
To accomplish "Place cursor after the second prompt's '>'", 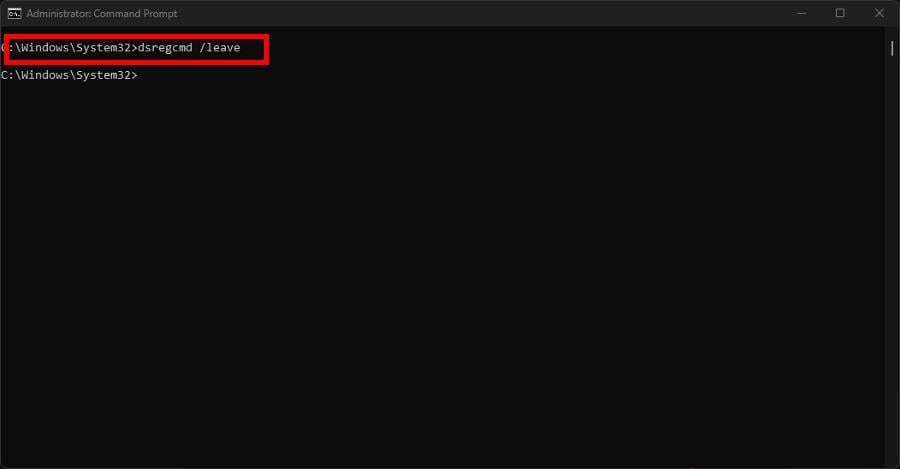I will 141,75.
